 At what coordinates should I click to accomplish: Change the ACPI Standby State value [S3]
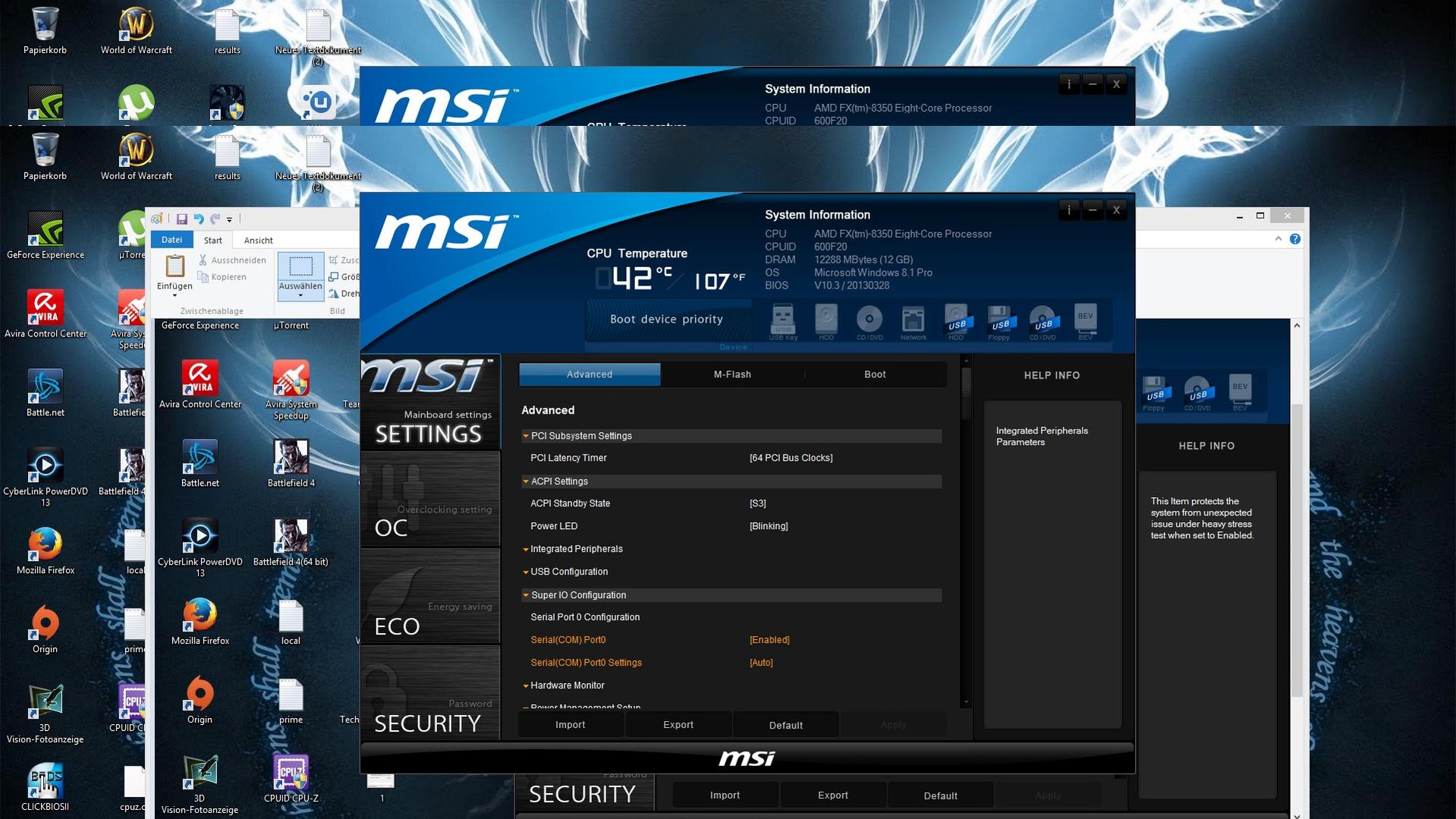click(757, 504)
